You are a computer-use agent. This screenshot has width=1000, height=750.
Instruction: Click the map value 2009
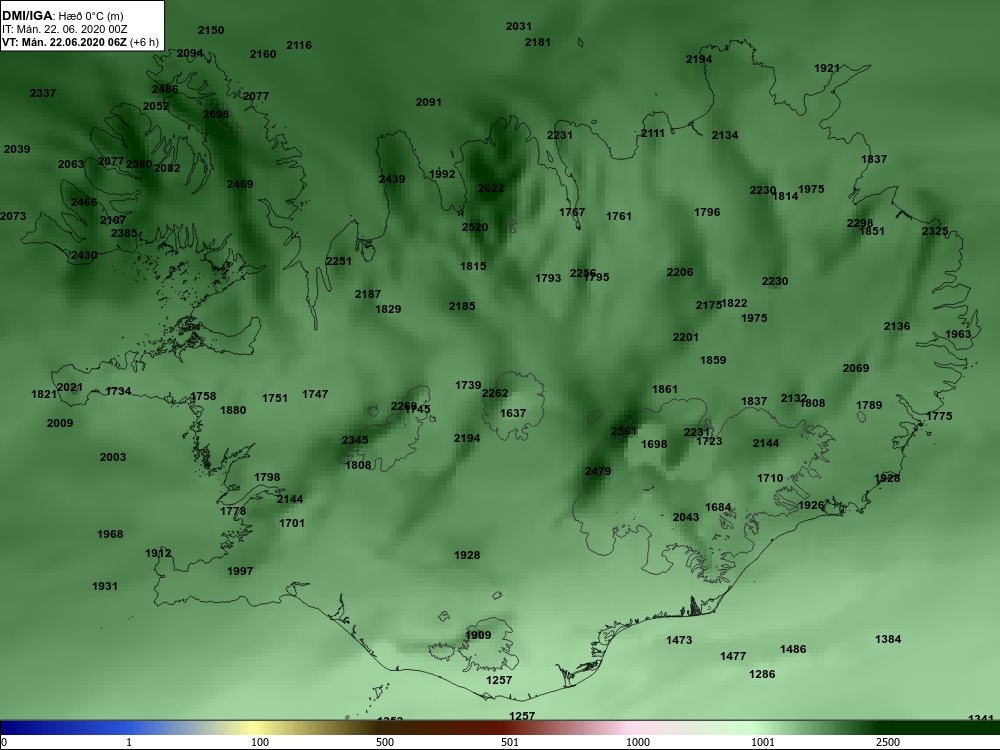click(59, 423)
